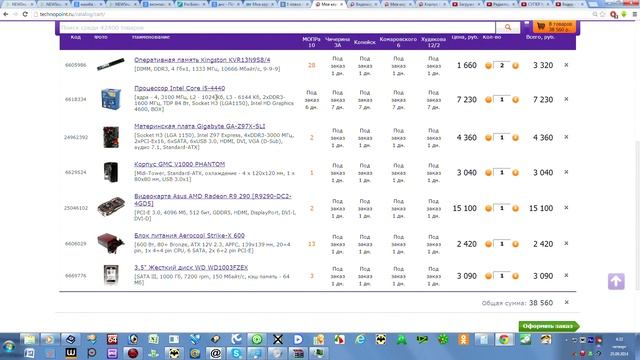The width and height of the screenshot is (640, 360).
Task: Remove Aerocool Strike-X 600 from cart
Action: pos(566,243)
